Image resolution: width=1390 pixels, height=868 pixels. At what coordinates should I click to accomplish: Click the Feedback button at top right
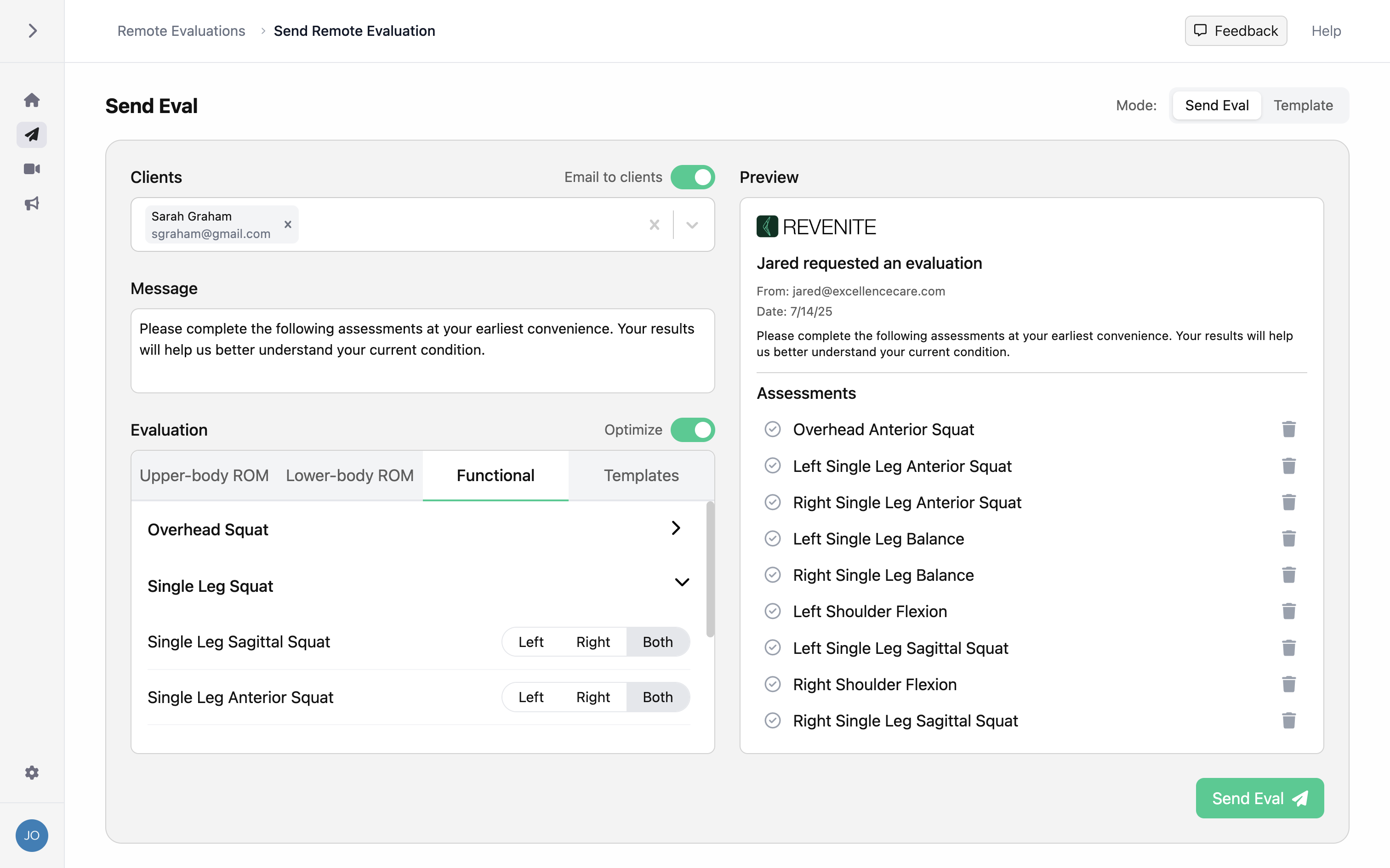click(x=1236, y=30)
